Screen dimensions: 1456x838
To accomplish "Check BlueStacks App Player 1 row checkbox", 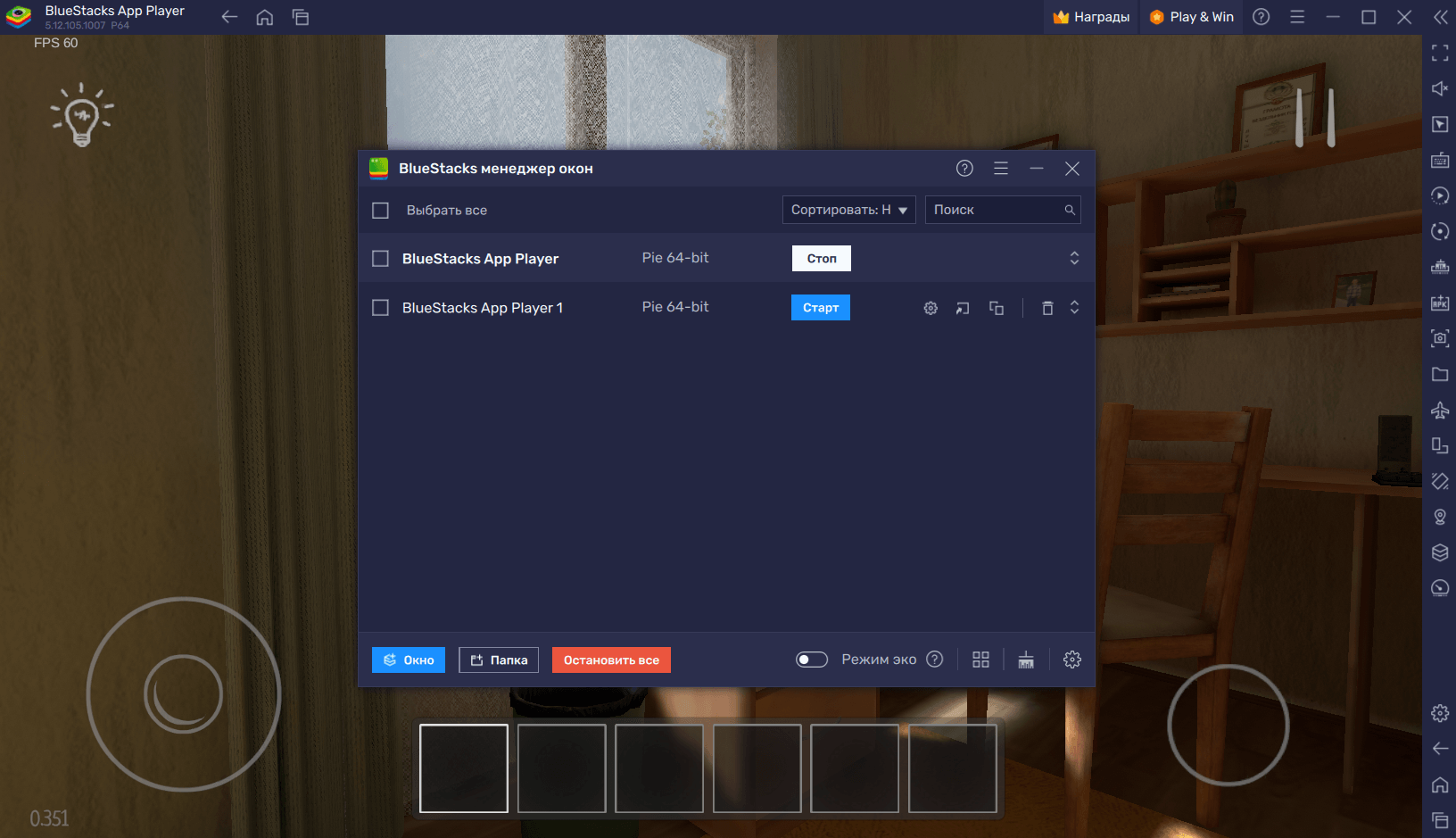I will [x=380, y=308].
